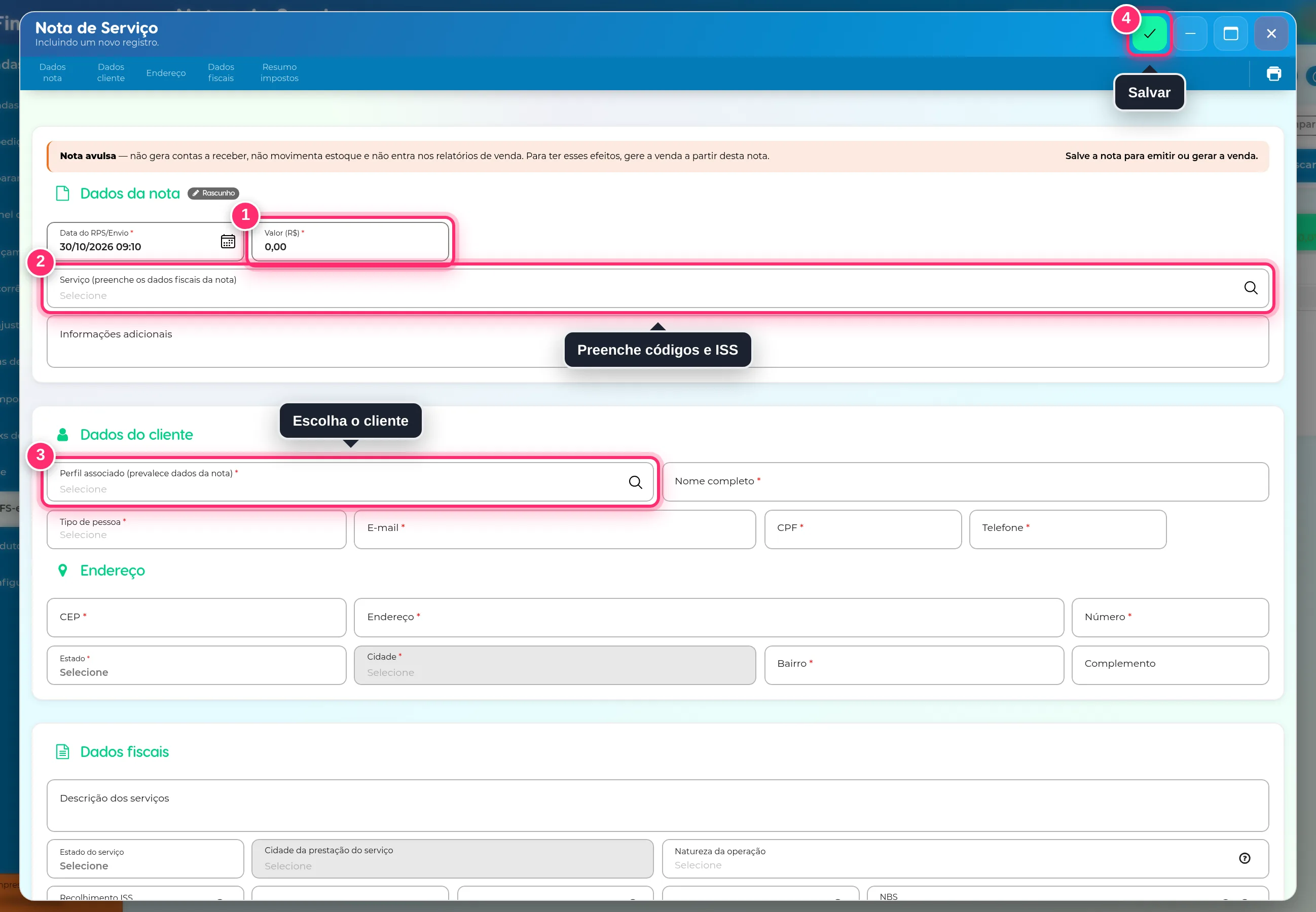Open the Estado do serviço dropdown
This screenshot has width=1316, height=912.
[145, 859]
